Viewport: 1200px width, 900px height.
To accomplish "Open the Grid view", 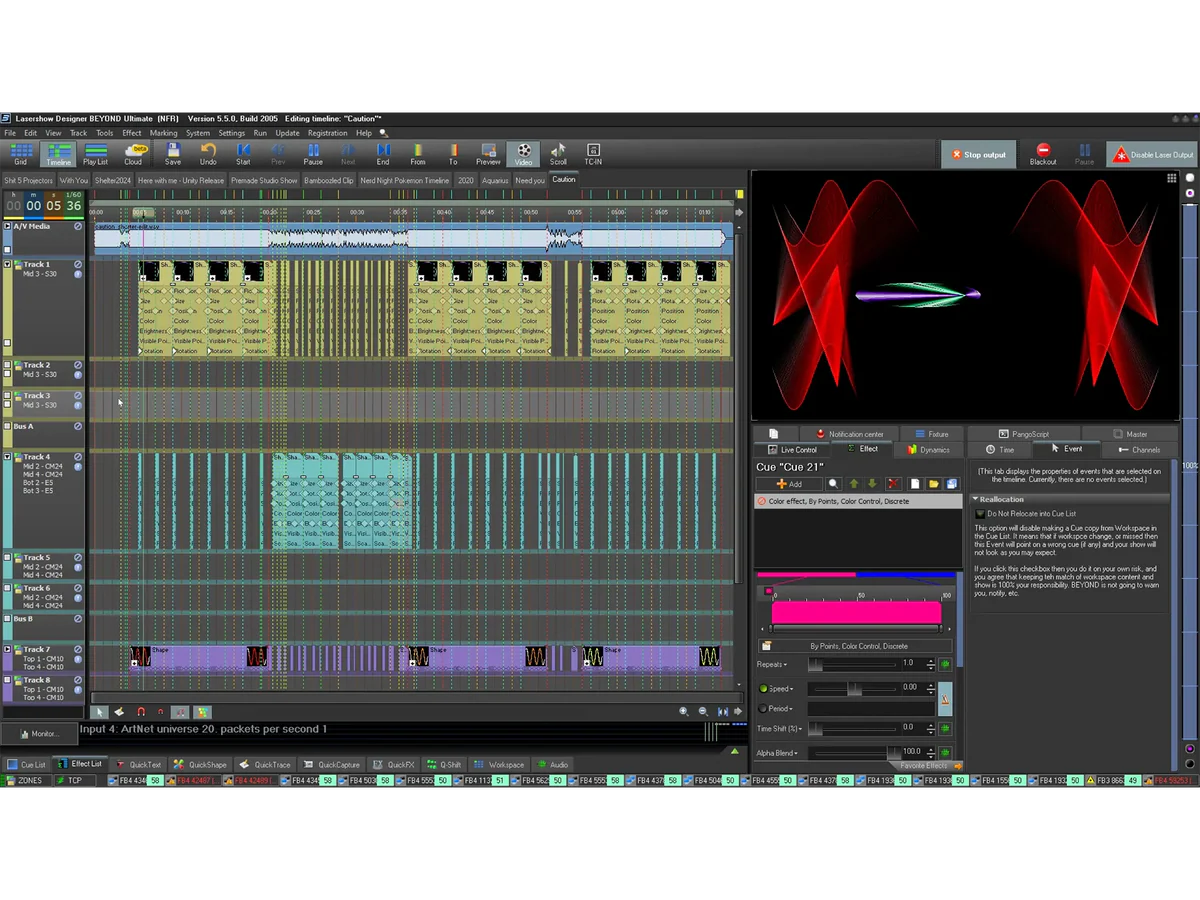I will click(x=20, y=154).
